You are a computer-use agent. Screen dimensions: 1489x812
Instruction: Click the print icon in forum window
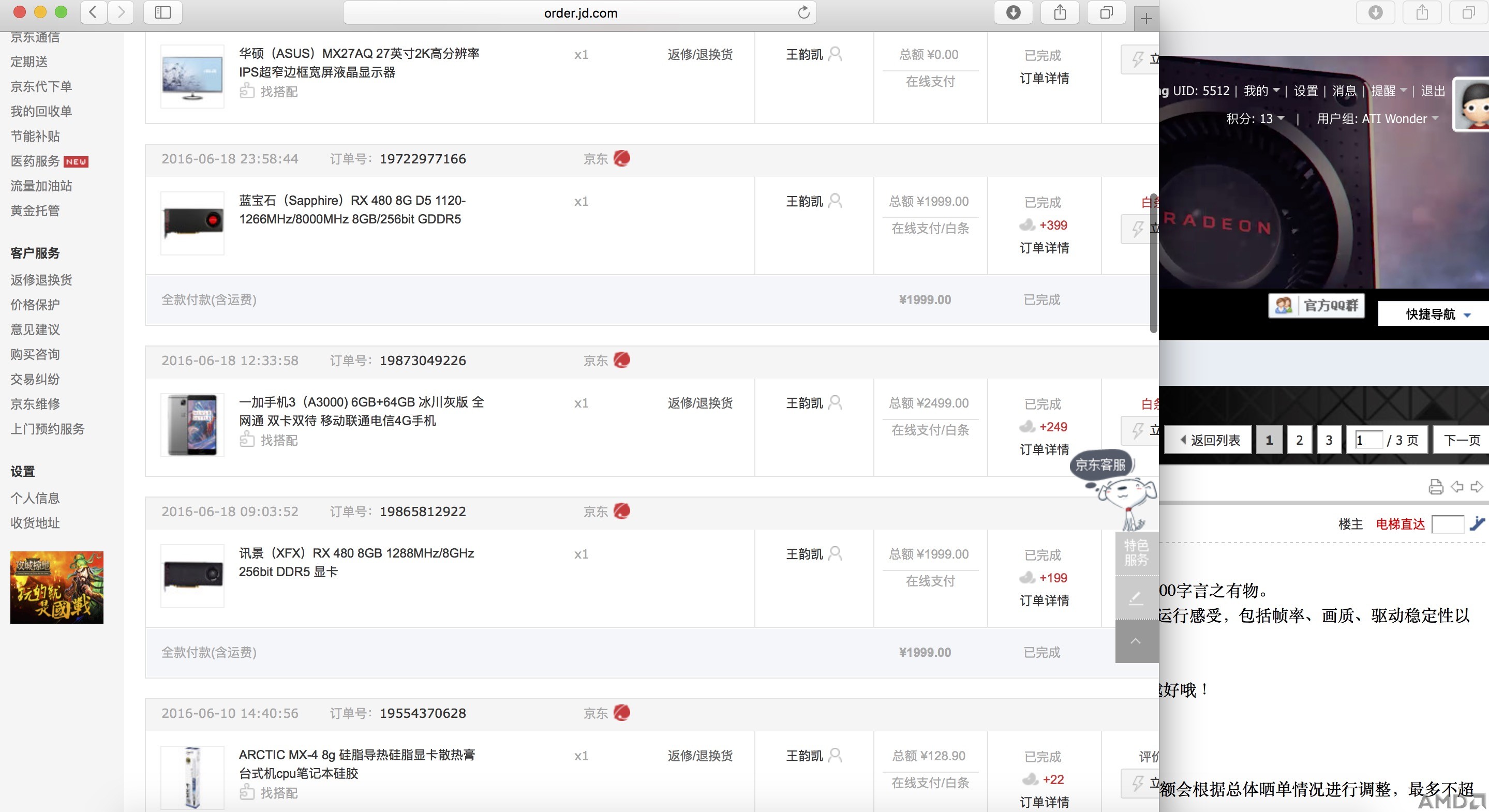click(x=1436, y=487)
